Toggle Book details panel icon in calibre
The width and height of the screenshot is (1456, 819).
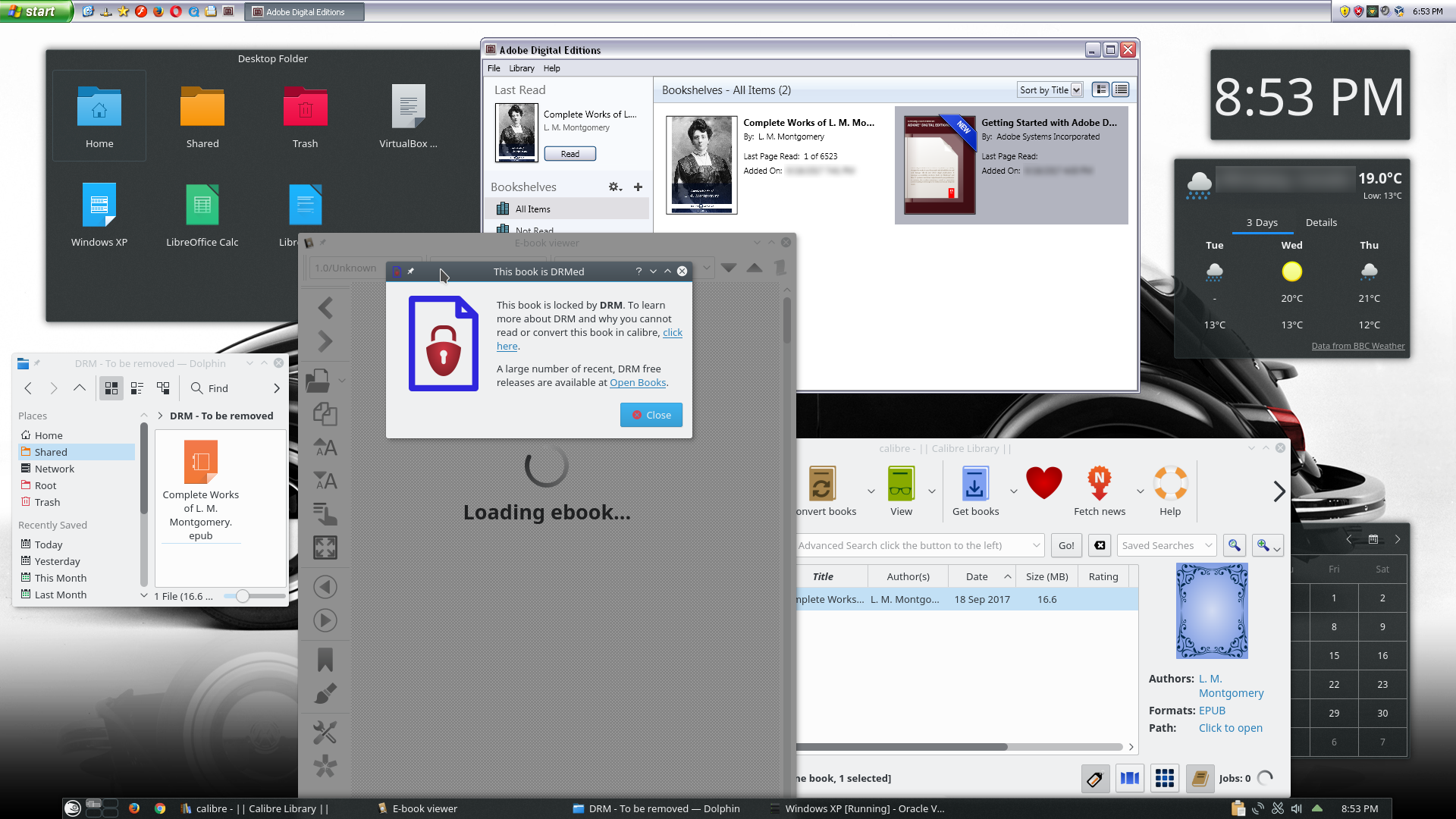pos(1200,778)
